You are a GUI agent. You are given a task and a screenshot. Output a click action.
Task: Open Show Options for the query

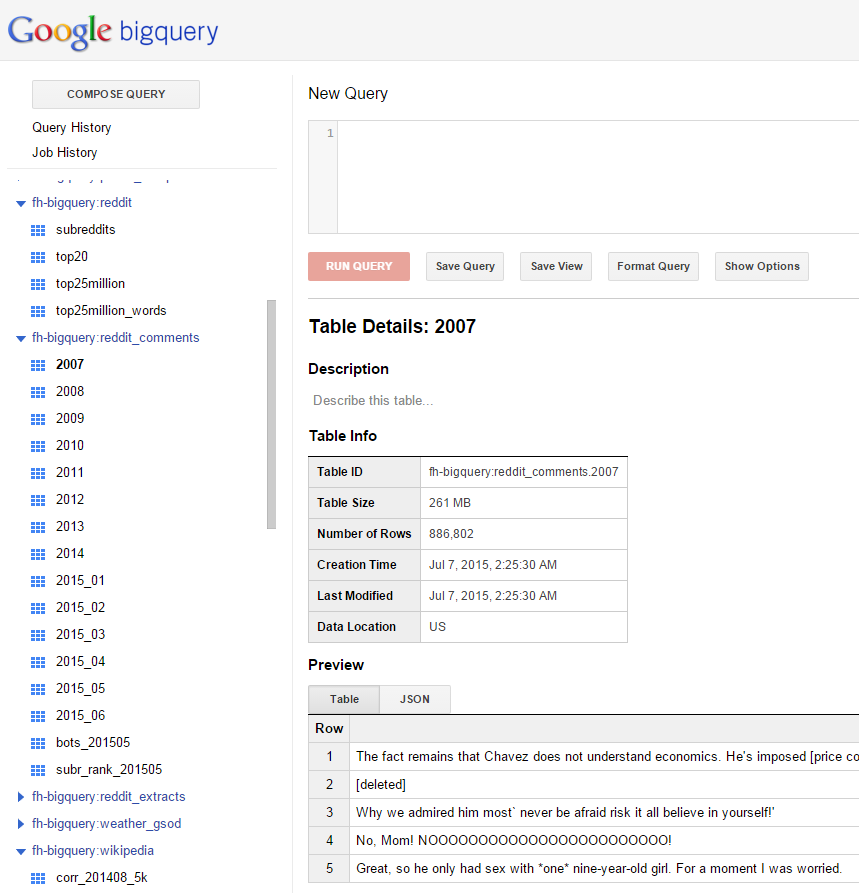click(x=761, y=266)
